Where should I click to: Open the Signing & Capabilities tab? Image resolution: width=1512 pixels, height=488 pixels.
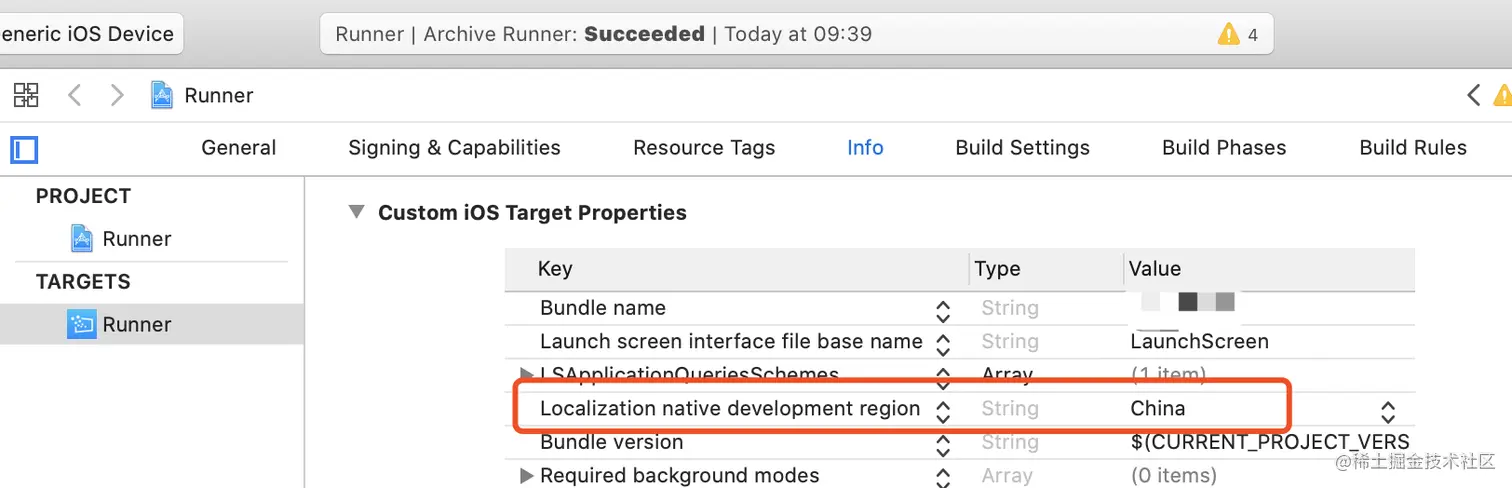point(454,148)
